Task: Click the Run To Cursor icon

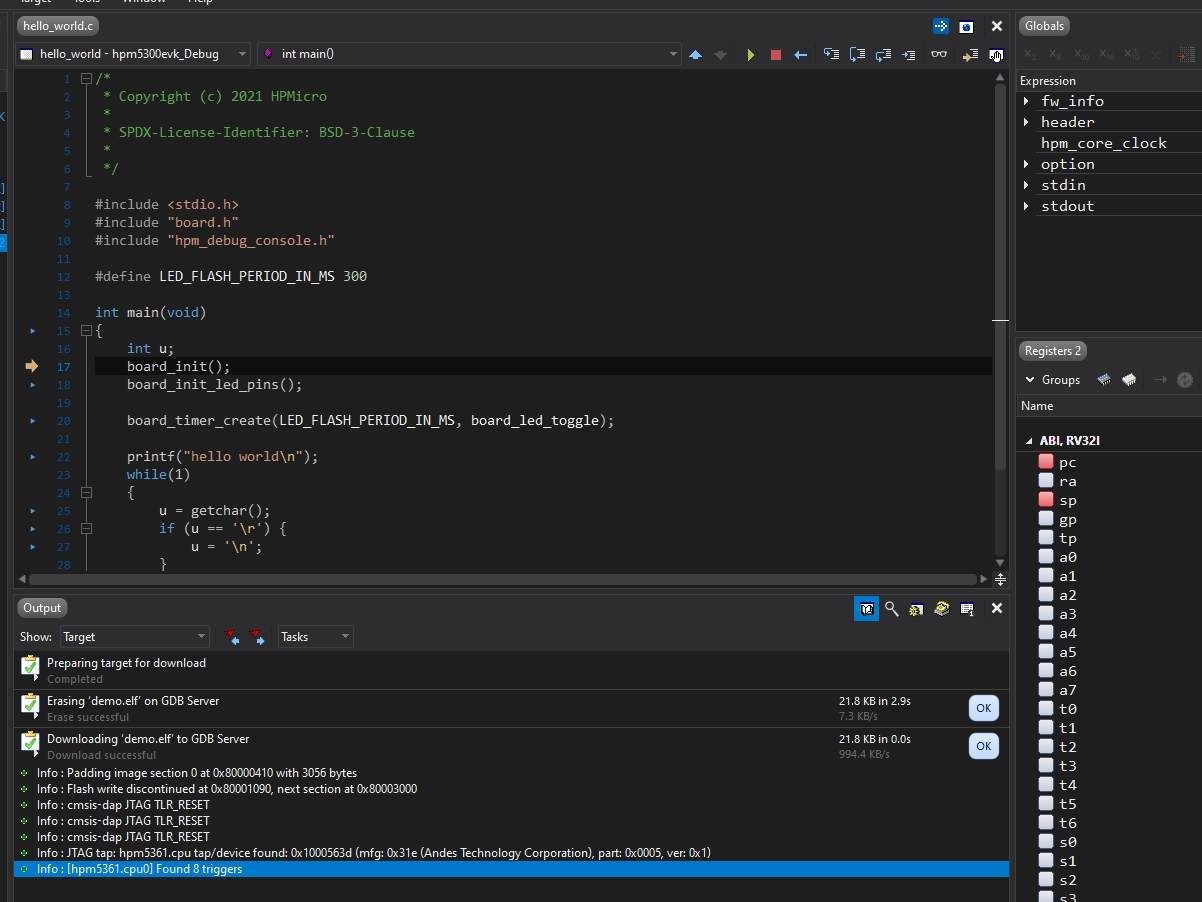Action: (x=908, y=54)
